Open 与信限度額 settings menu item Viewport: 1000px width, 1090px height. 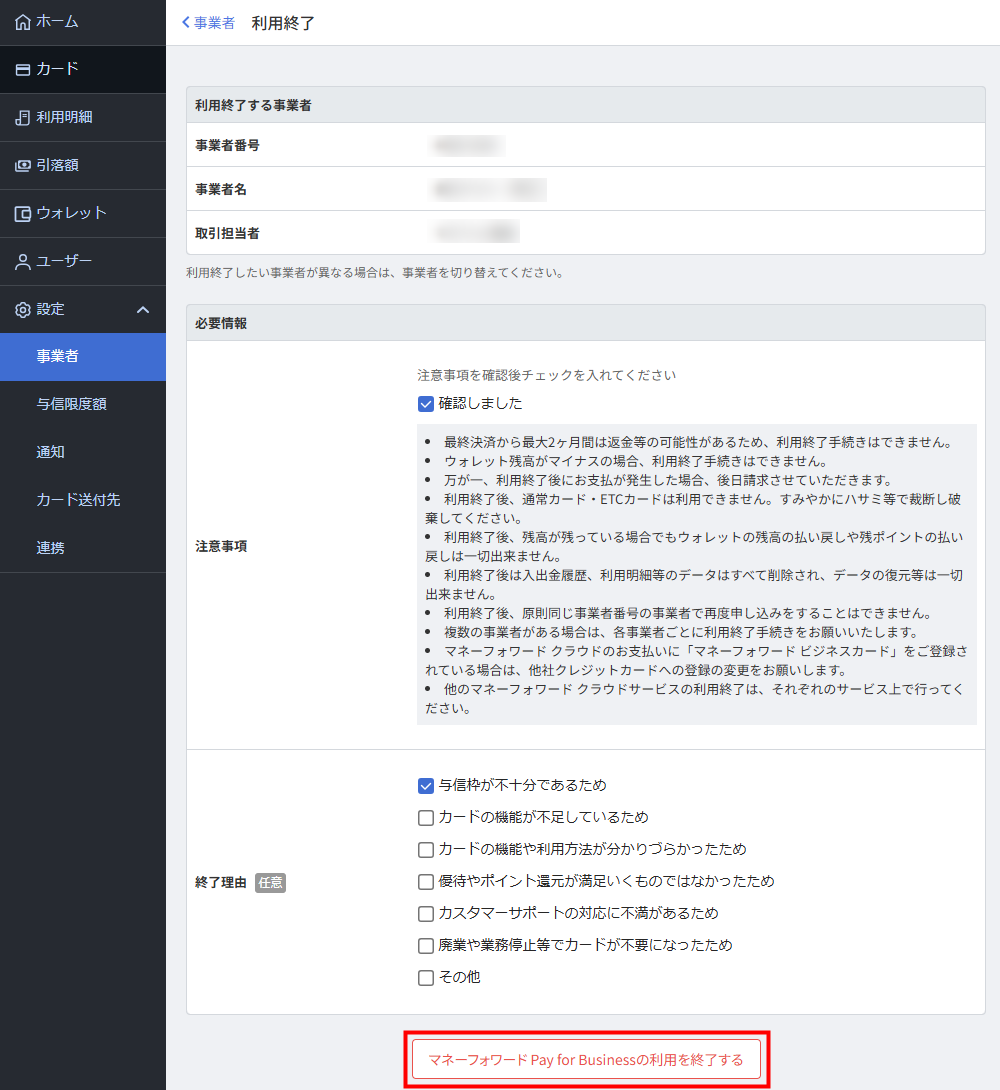click(71, 404)
